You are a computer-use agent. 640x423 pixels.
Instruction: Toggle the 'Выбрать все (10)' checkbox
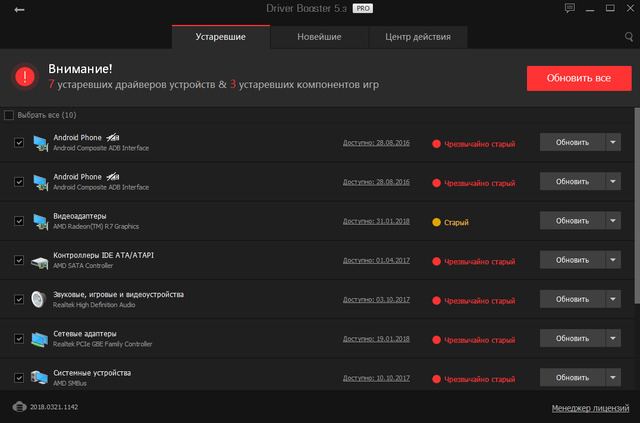(10, 115)
